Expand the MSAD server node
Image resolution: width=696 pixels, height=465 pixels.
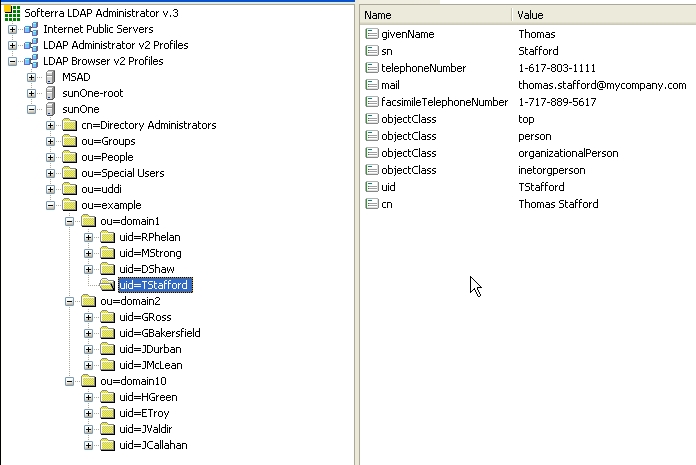click(x=32, y=77)
